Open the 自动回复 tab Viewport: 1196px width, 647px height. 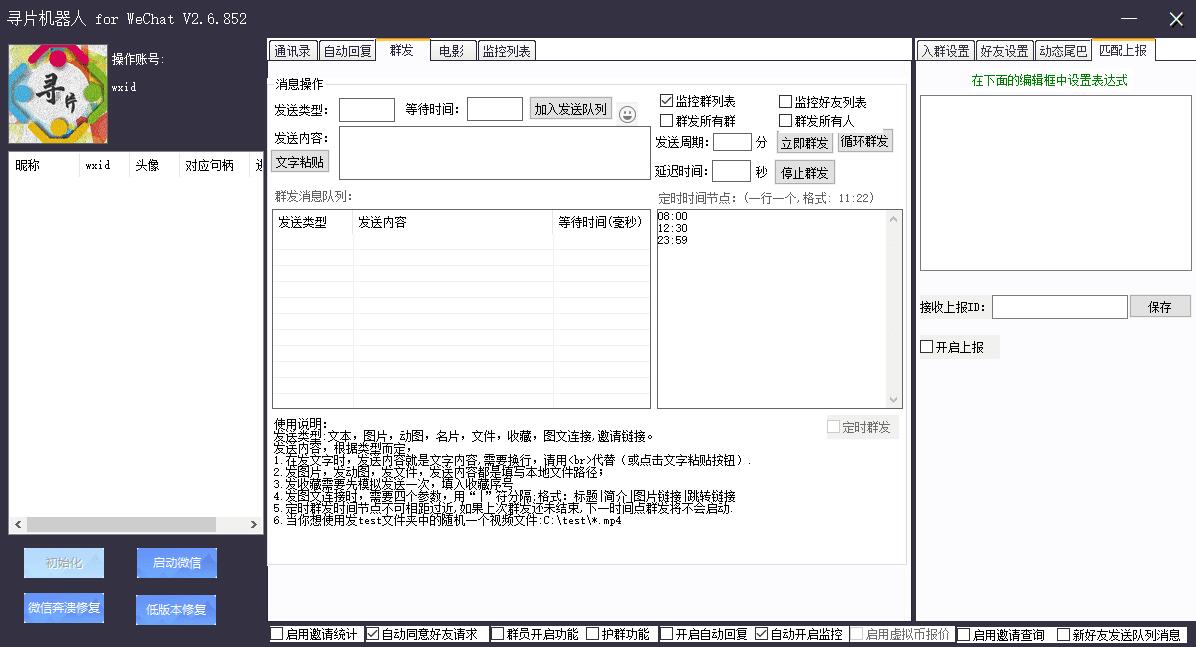coord(347,51)
